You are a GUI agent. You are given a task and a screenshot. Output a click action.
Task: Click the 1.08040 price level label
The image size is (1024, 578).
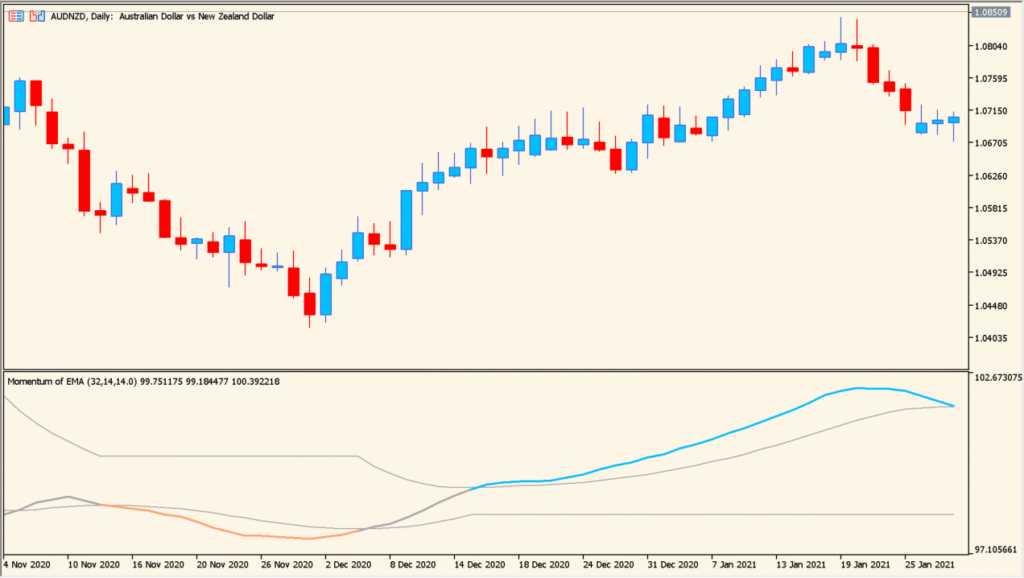point(991,46)
